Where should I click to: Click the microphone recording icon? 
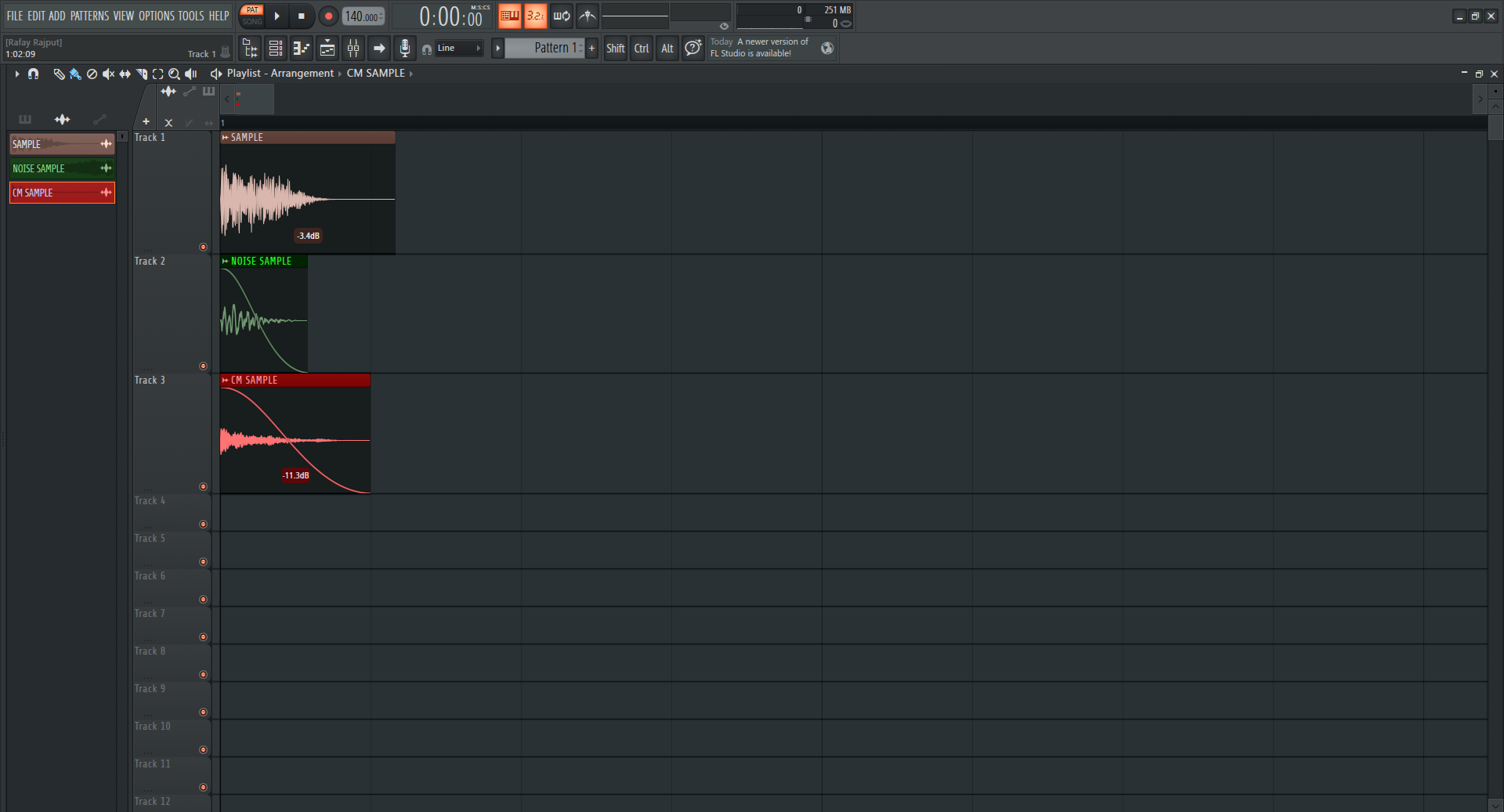coord(404,49)
